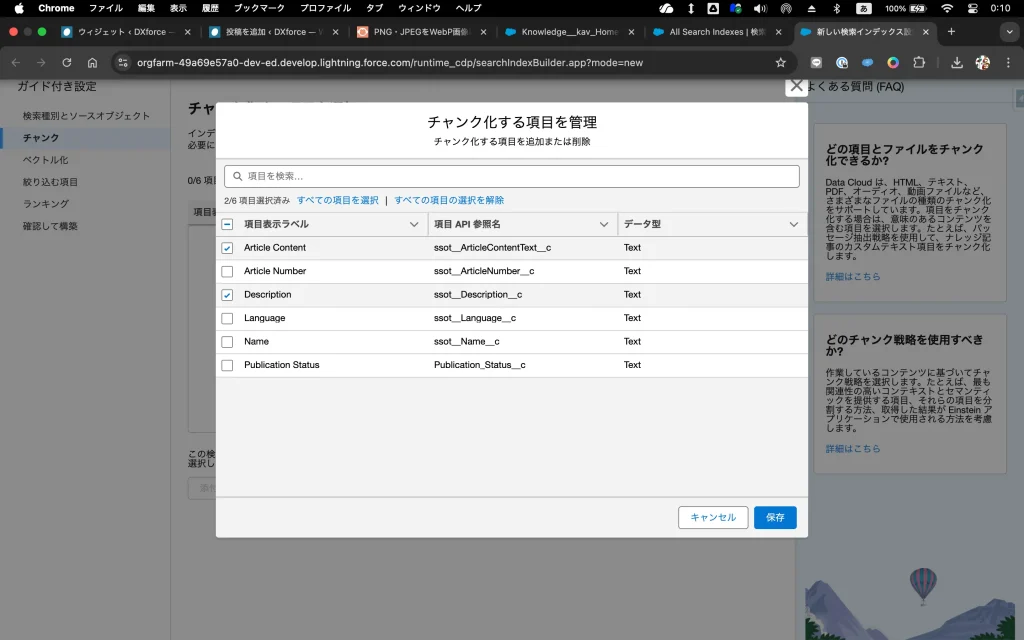Click the 項目を検索 search field

[x=512, y=176]
